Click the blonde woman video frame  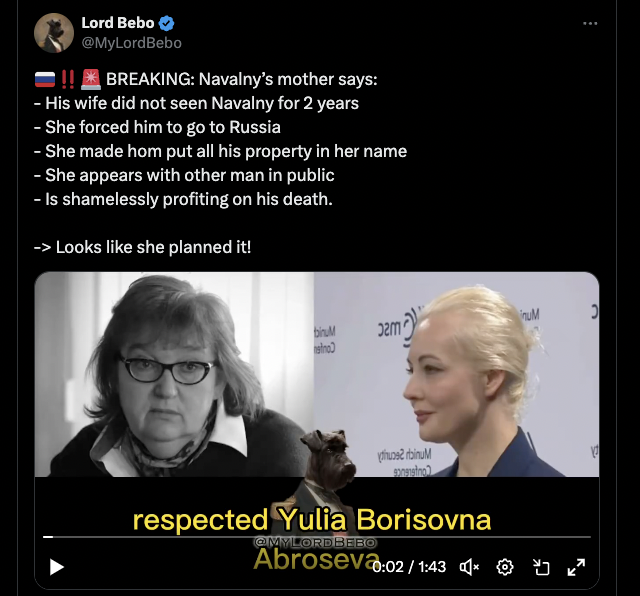[x=456, y=374]
